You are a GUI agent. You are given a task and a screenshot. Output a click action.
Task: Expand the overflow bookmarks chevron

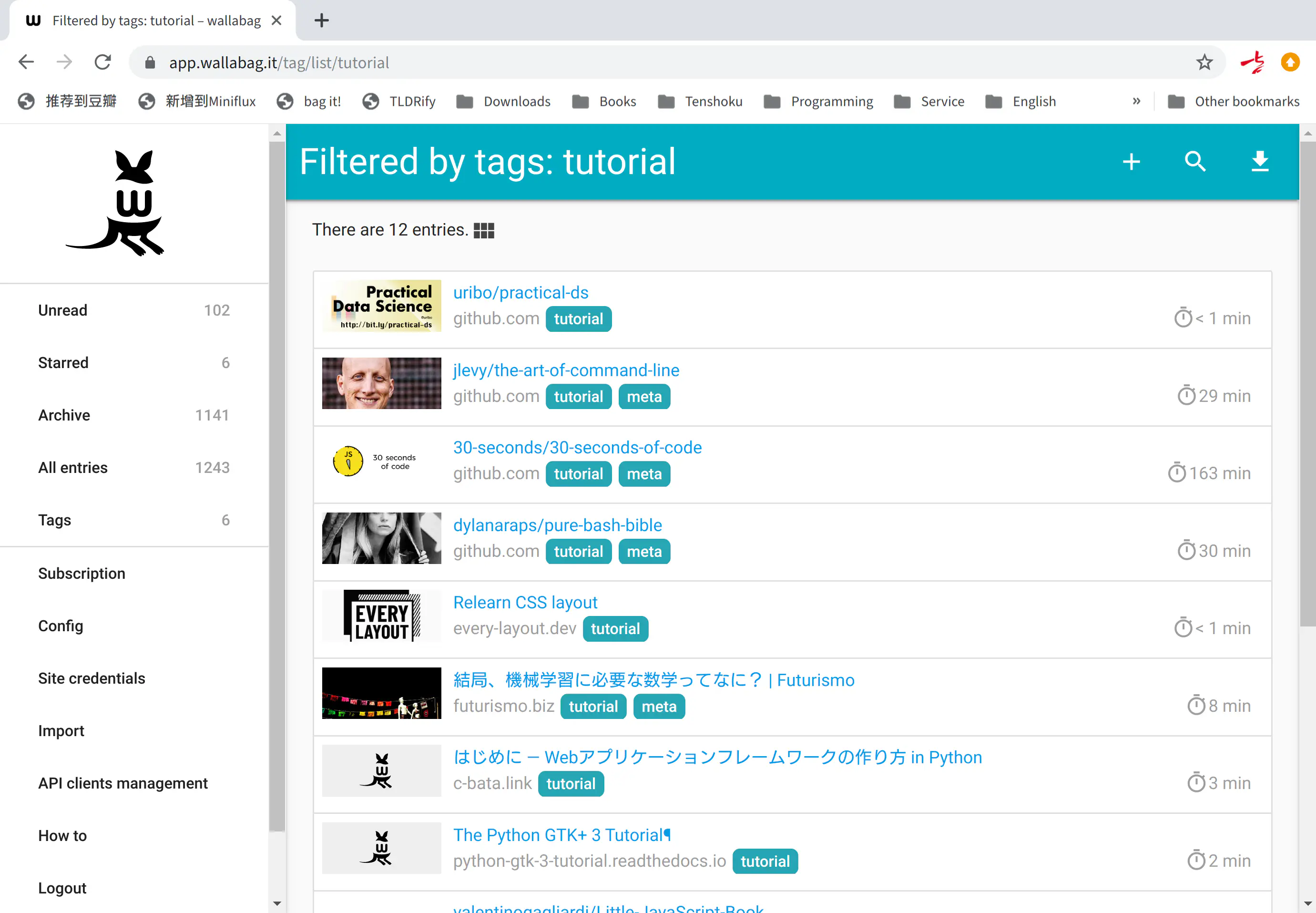pos(1136,101)
